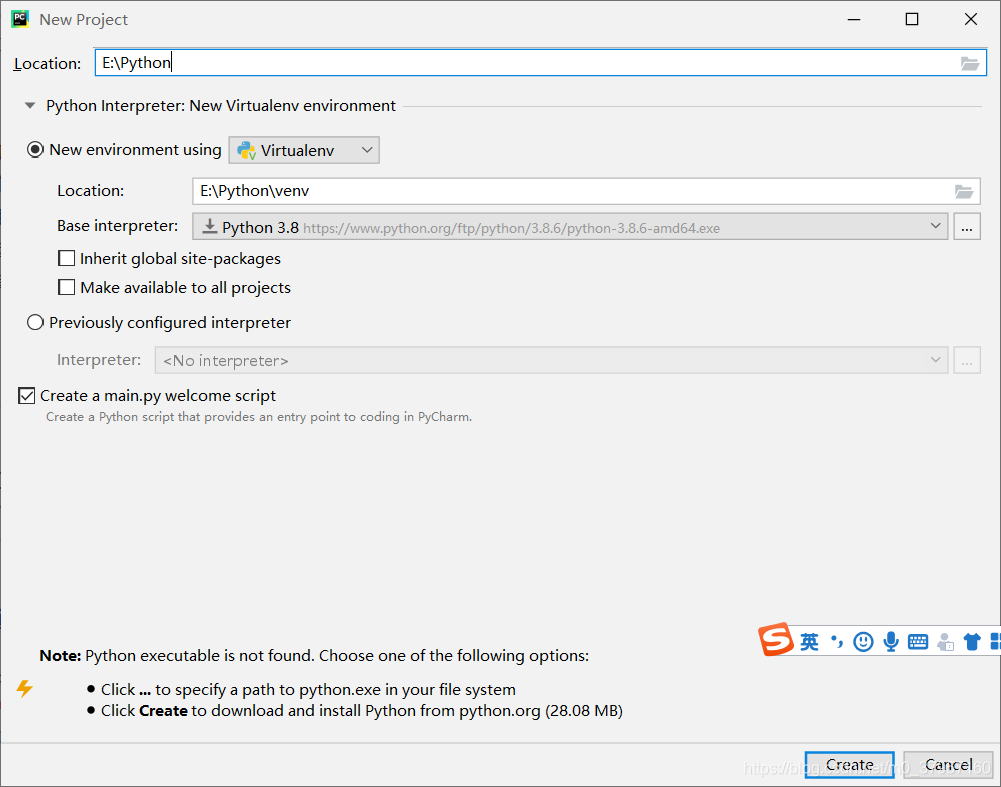
Task: Click the download icon beside Python 3.8
Action: [x=209, y=227]
